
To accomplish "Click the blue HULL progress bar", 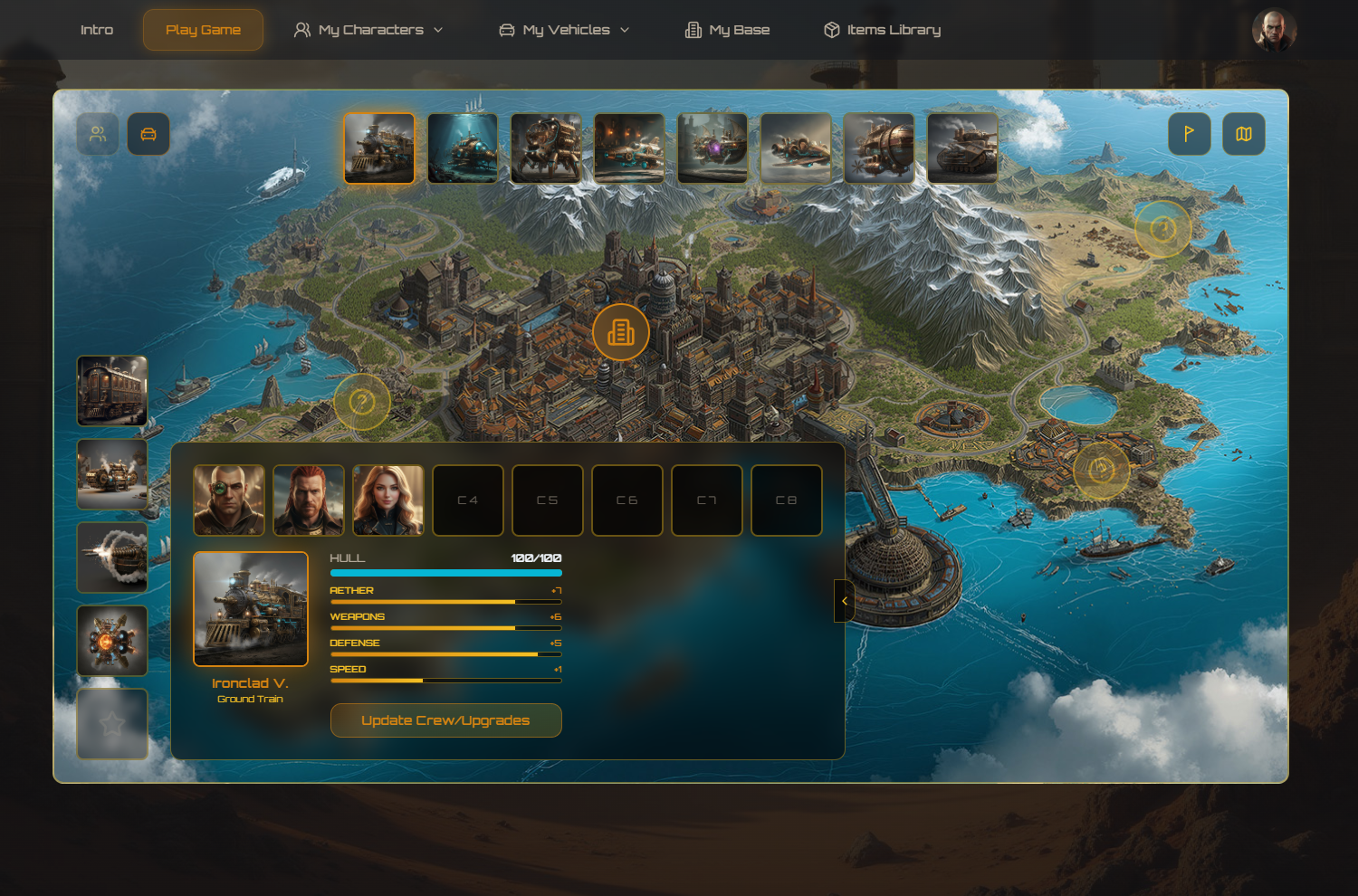I will (445, 573).
